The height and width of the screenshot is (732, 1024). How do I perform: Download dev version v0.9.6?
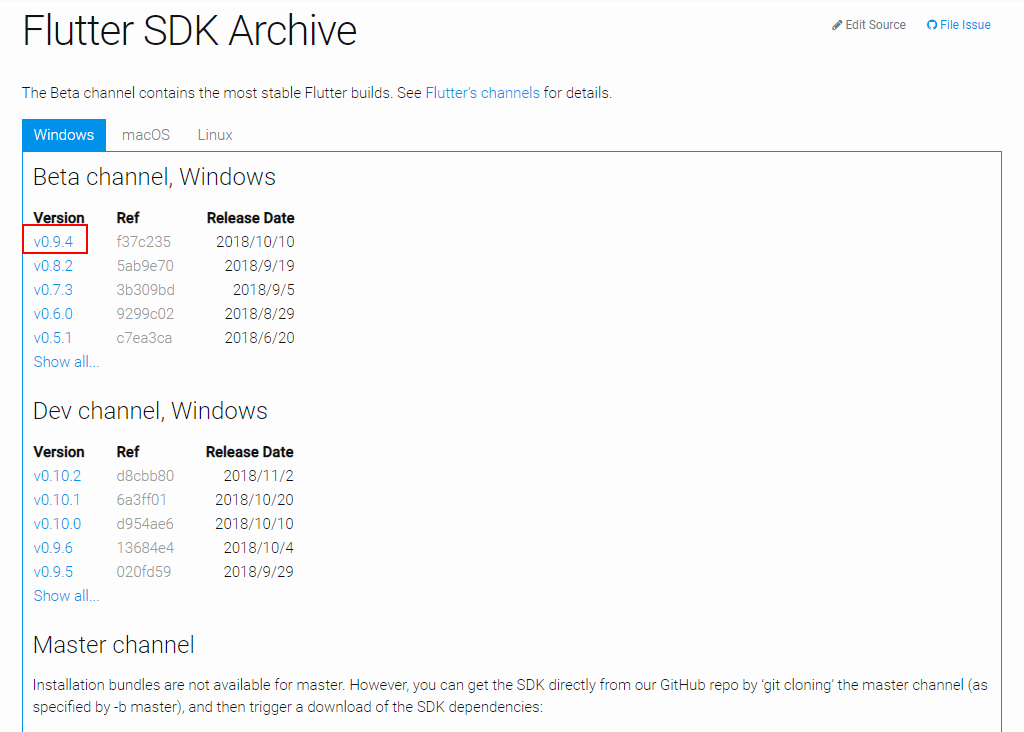pyautogui.click(x=53, y=548)
